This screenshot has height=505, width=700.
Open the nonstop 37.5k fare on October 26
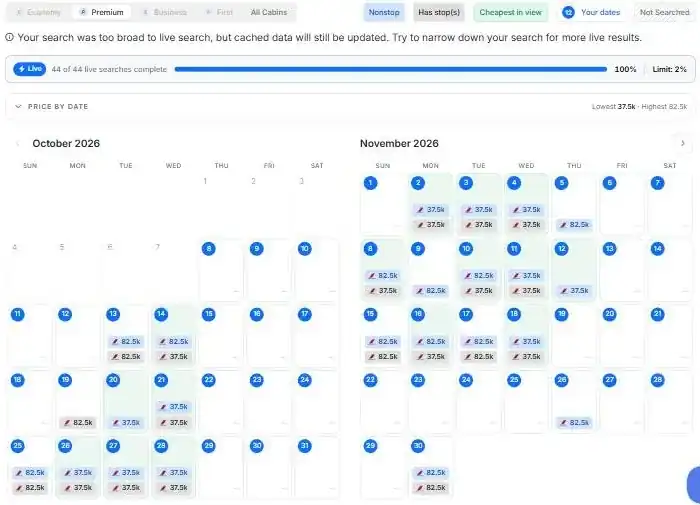(78, 472)
